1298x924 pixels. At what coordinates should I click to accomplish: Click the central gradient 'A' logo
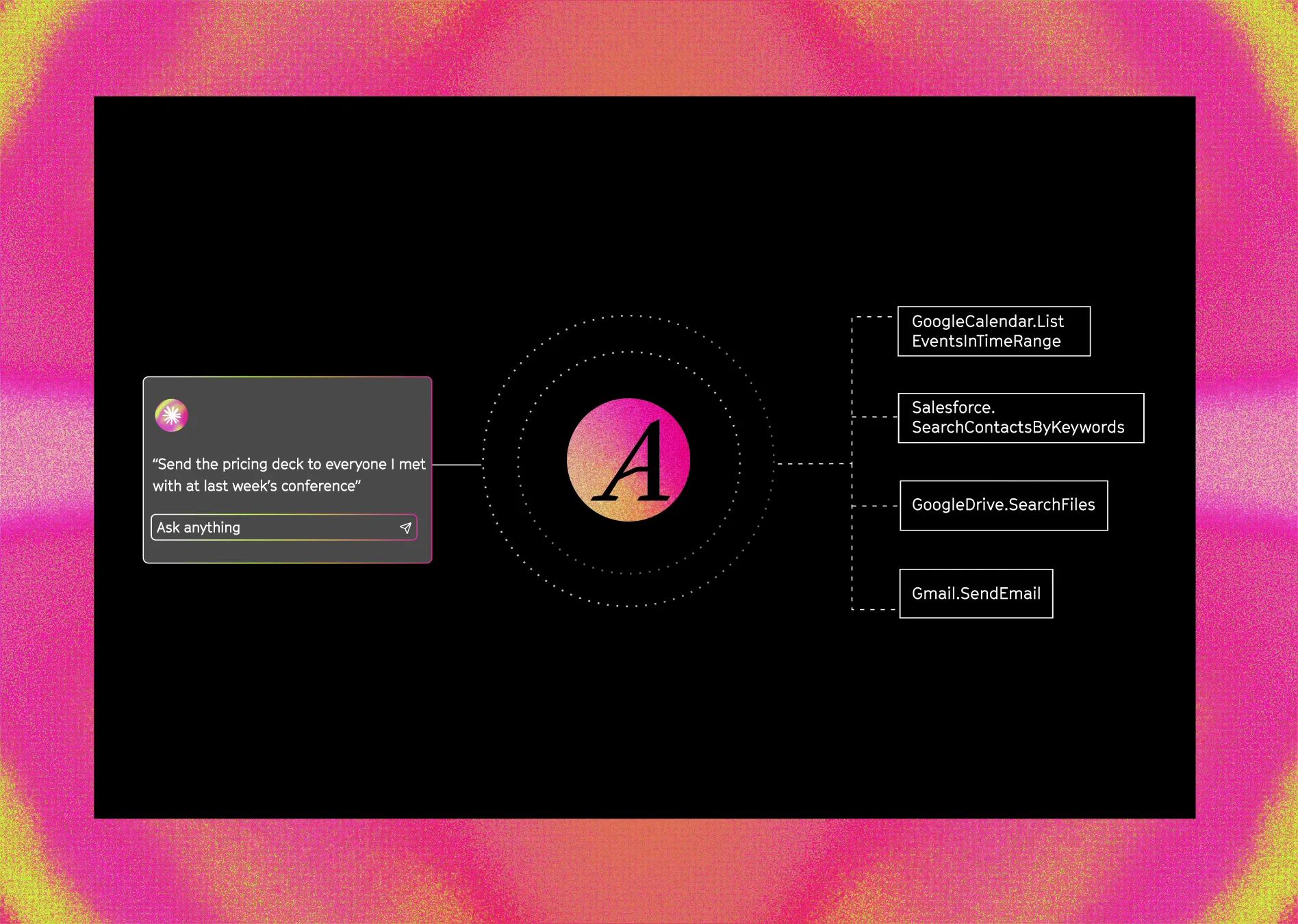point(628,460)
